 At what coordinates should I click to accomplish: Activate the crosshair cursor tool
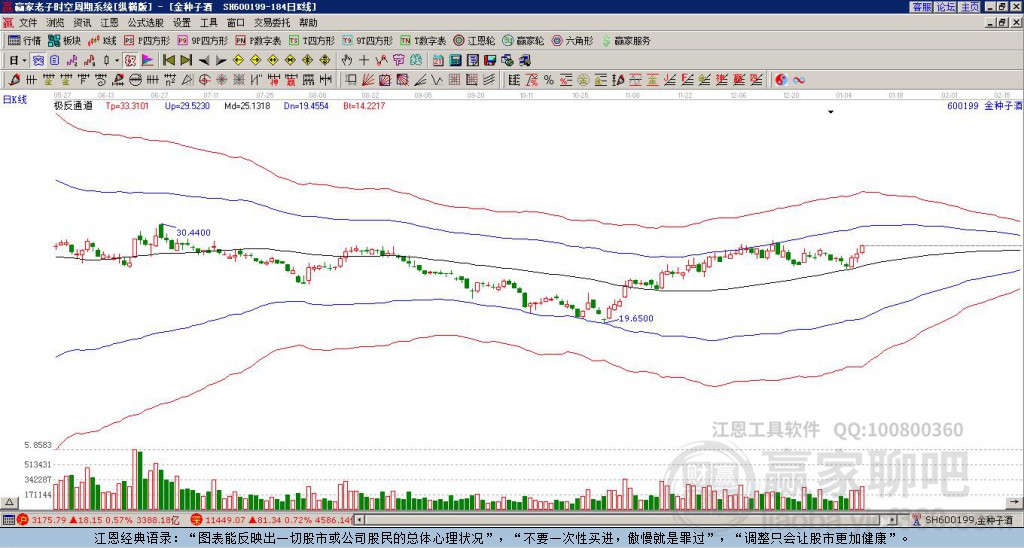click(364, 60)
